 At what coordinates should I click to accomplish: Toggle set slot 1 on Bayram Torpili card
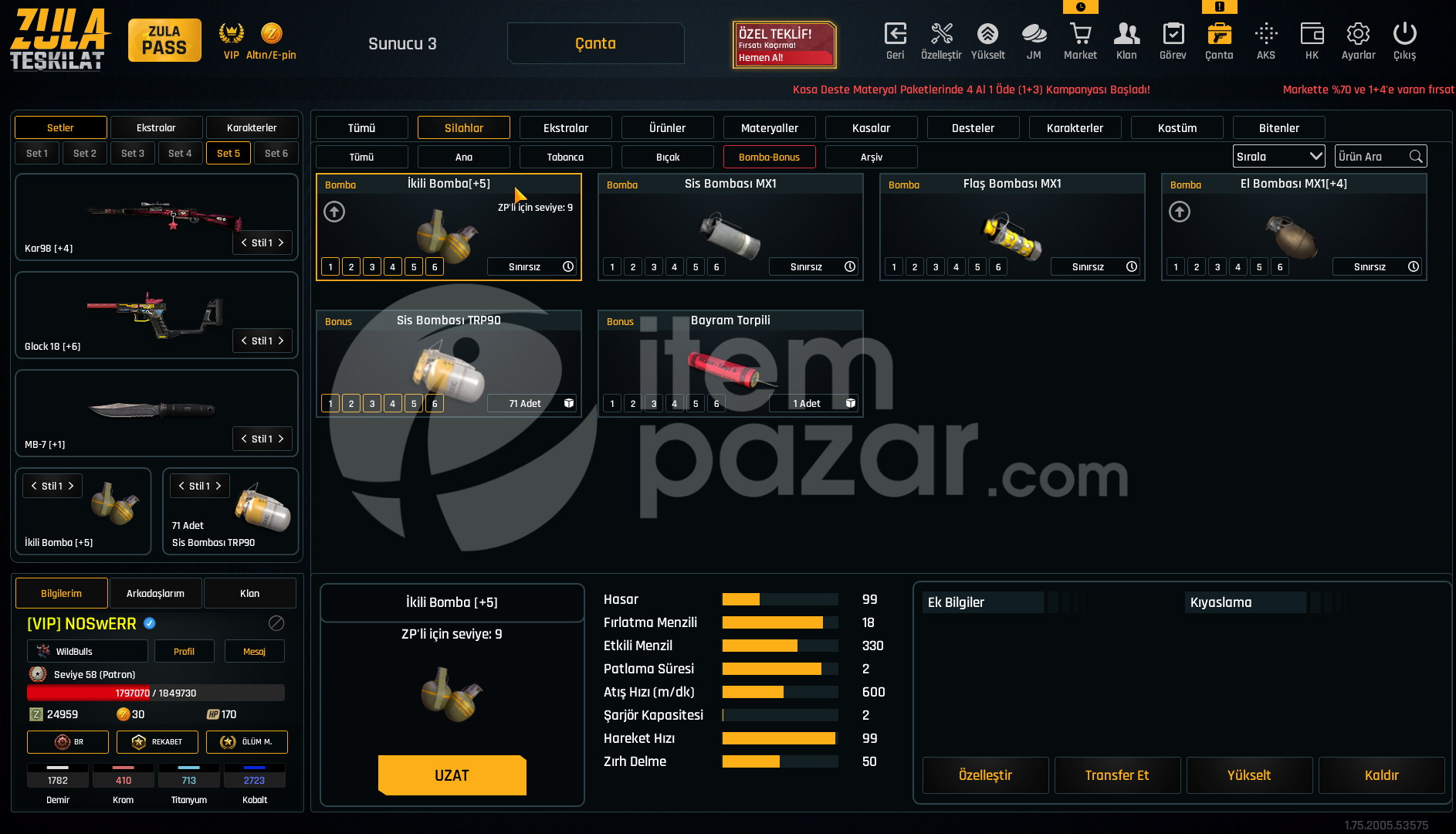pos(612,403)
